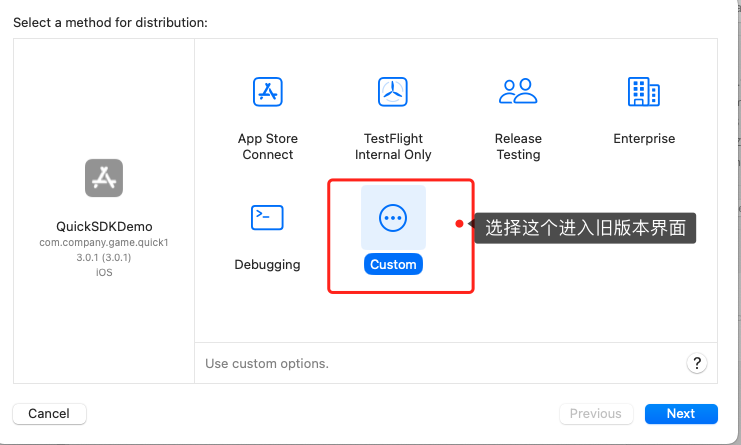Click the red dot annotation marker
Viewport: 741px width, 445px height.
459,224
